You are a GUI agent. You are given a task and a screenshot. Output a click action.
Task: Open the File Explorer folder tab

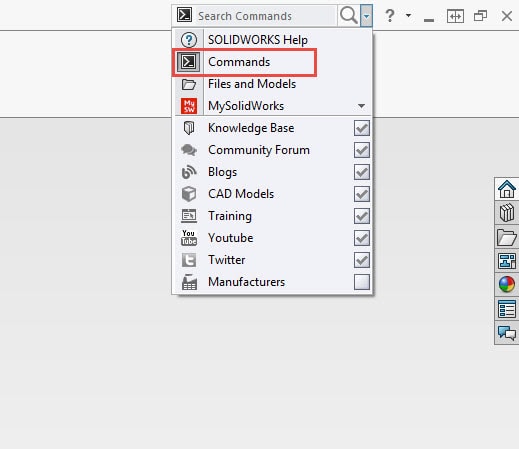(507, 237)
